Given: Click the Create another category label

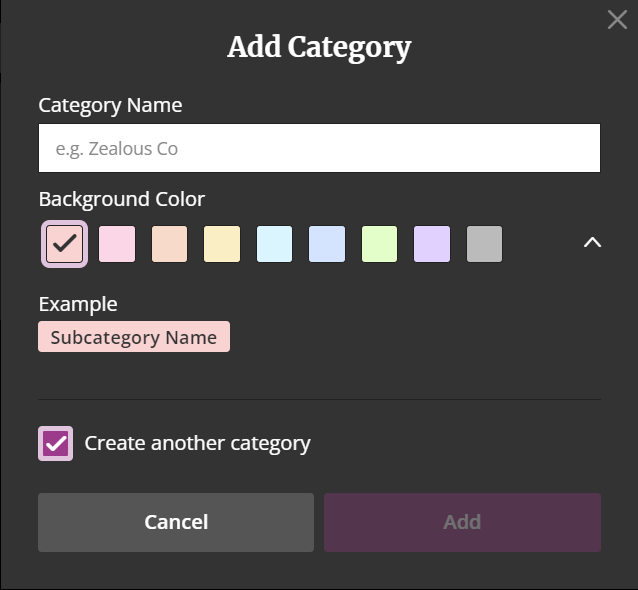Looking at the screenshot, I should pos(197,444).
